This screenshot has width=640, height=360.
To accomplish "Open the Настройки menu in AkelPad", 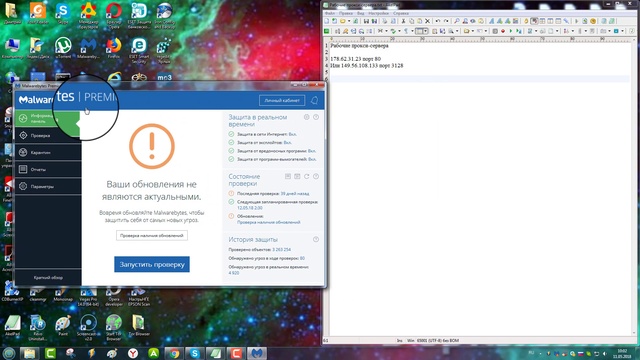I will (378, 13).
